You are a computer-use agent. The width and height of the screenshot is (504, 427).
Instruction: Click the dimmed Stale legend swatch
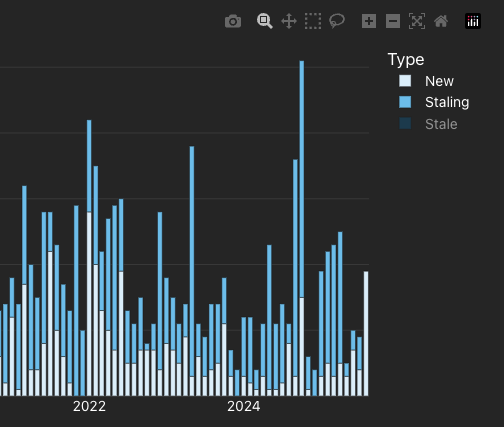[x=405, y=123]
